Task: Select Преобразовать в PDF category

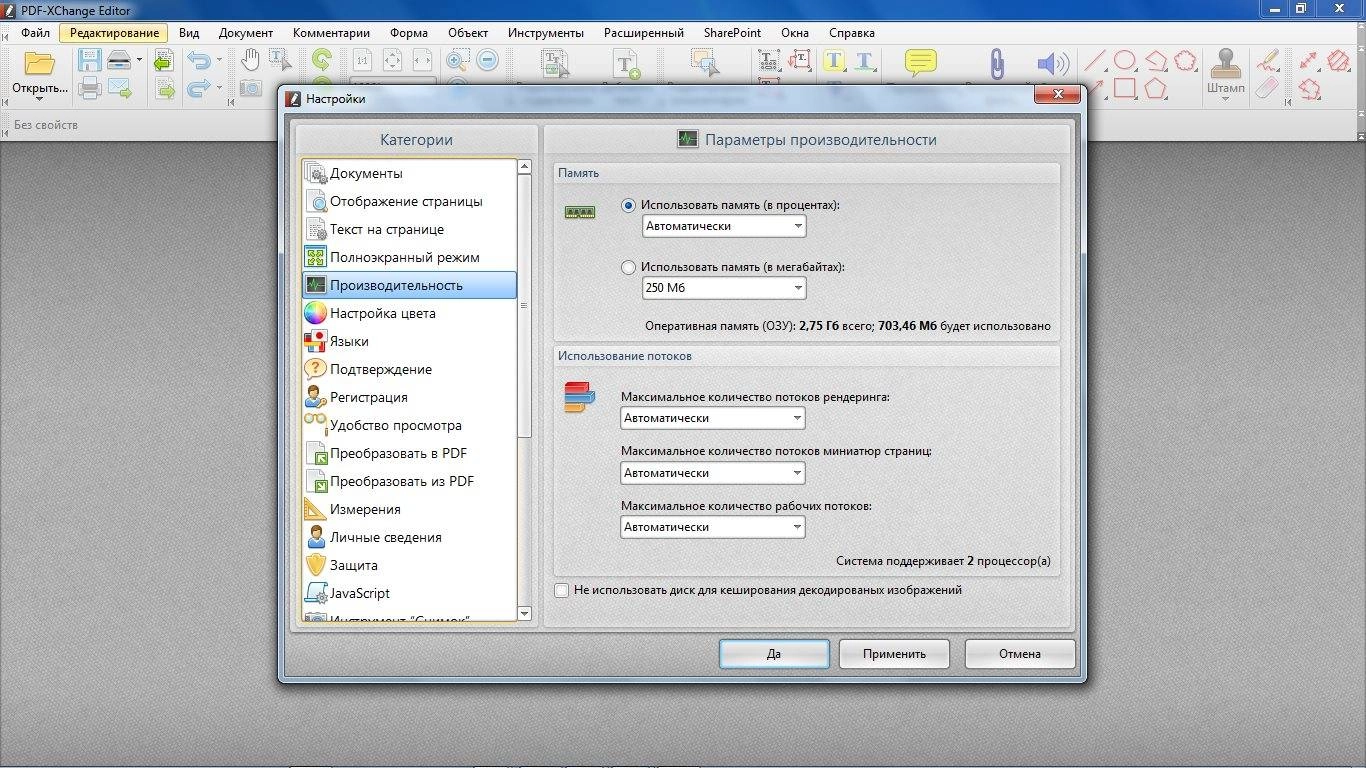Action: 409,453
